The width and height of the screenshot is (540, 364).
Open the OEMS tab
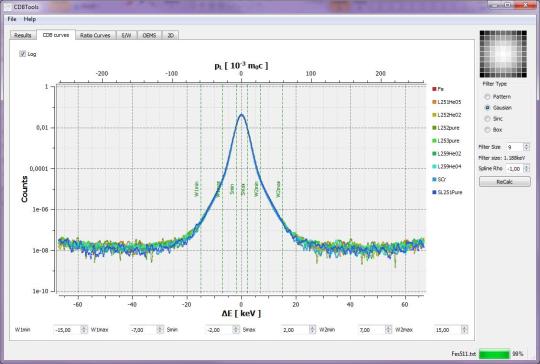(149, 35)
